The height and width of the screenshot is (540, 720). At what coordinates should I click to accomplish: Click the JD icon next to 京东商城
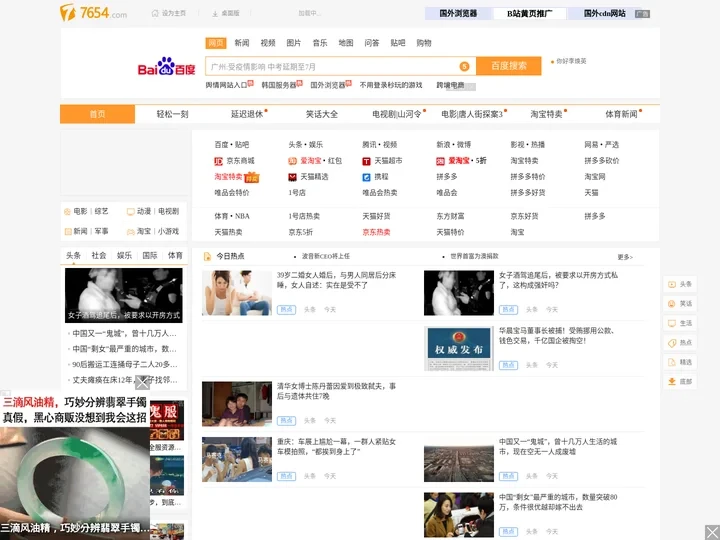pyautogui.click(x=219, y=161)
